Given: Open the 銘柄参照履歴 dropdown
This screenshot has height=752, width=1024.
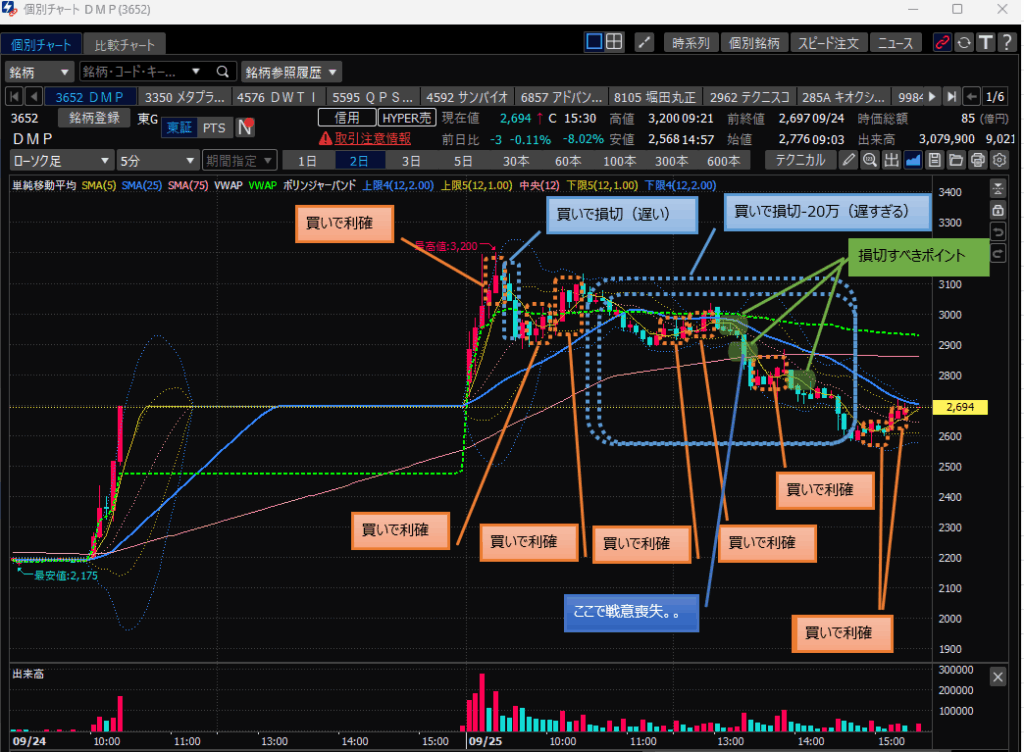Looking at the screenshot, I should (x=292, y=72).
